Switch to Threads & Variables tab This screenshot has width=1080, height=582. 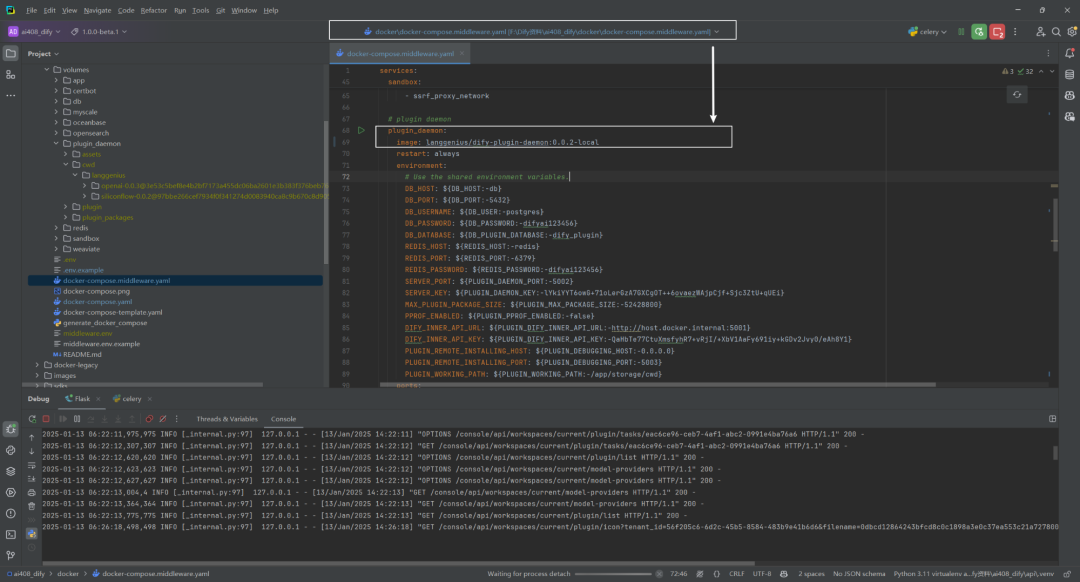pos(227,419)
